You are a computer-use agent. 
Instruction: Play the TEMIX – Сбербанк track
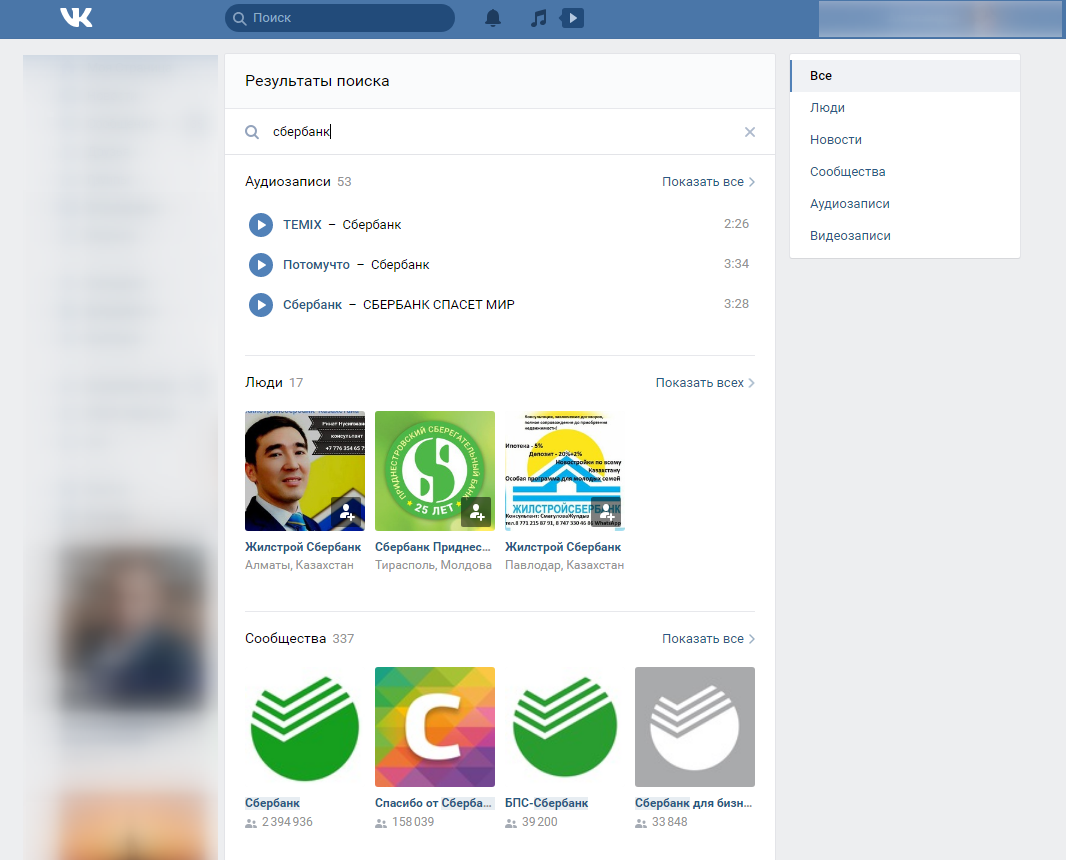pyautogui.click(x=260, y=225)
